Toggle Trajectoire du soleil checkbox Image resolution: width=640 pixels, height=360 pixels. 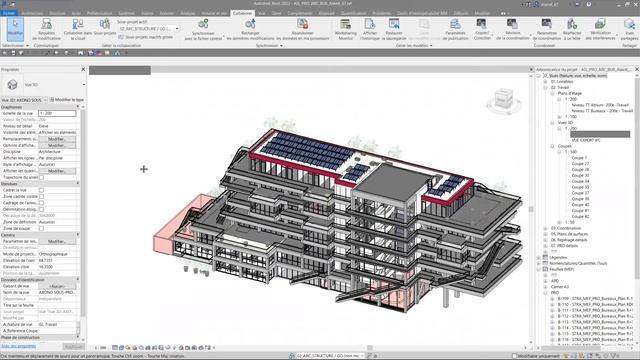tap(41, 178)
